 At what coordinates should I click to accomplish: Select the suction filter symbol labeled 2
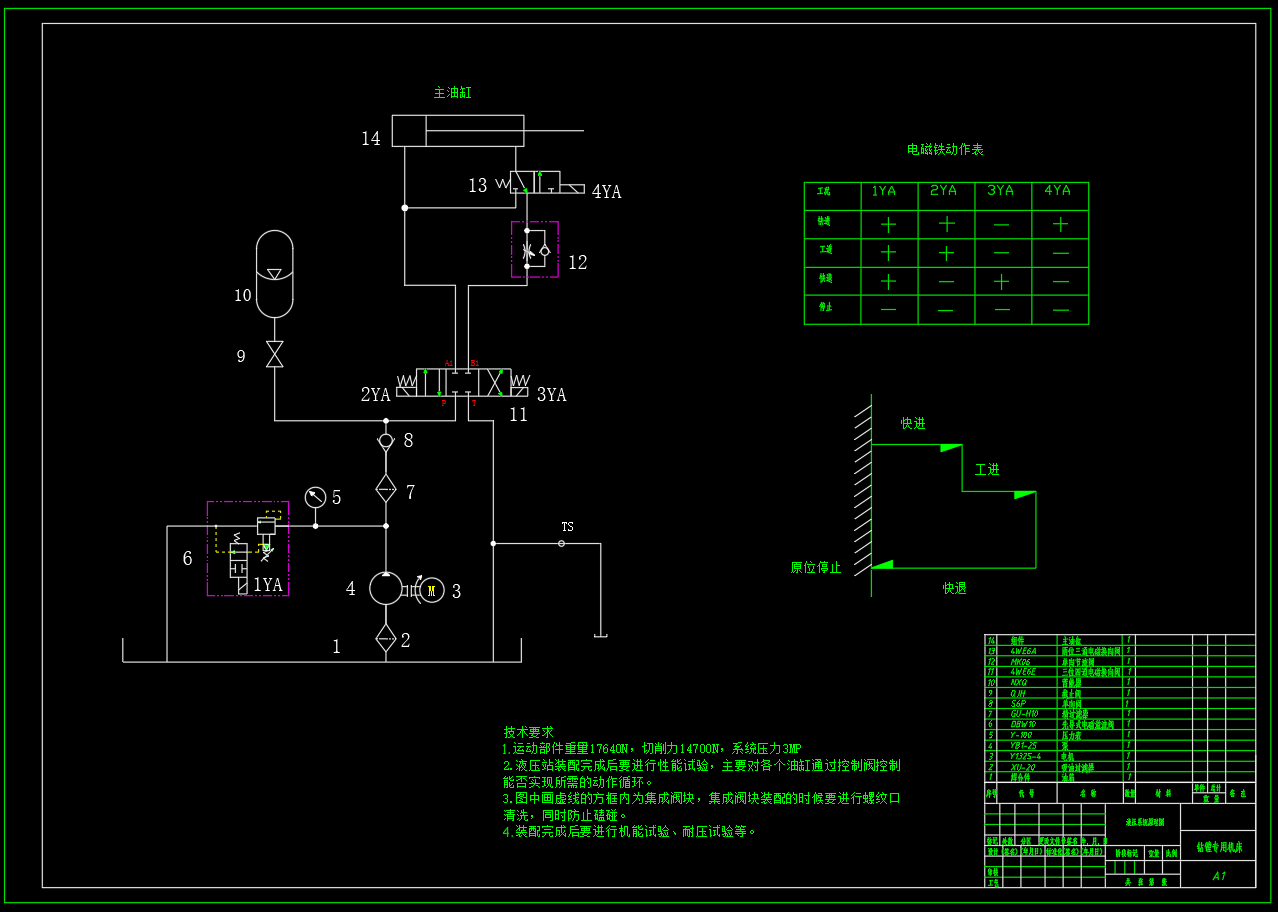point(386,638)
